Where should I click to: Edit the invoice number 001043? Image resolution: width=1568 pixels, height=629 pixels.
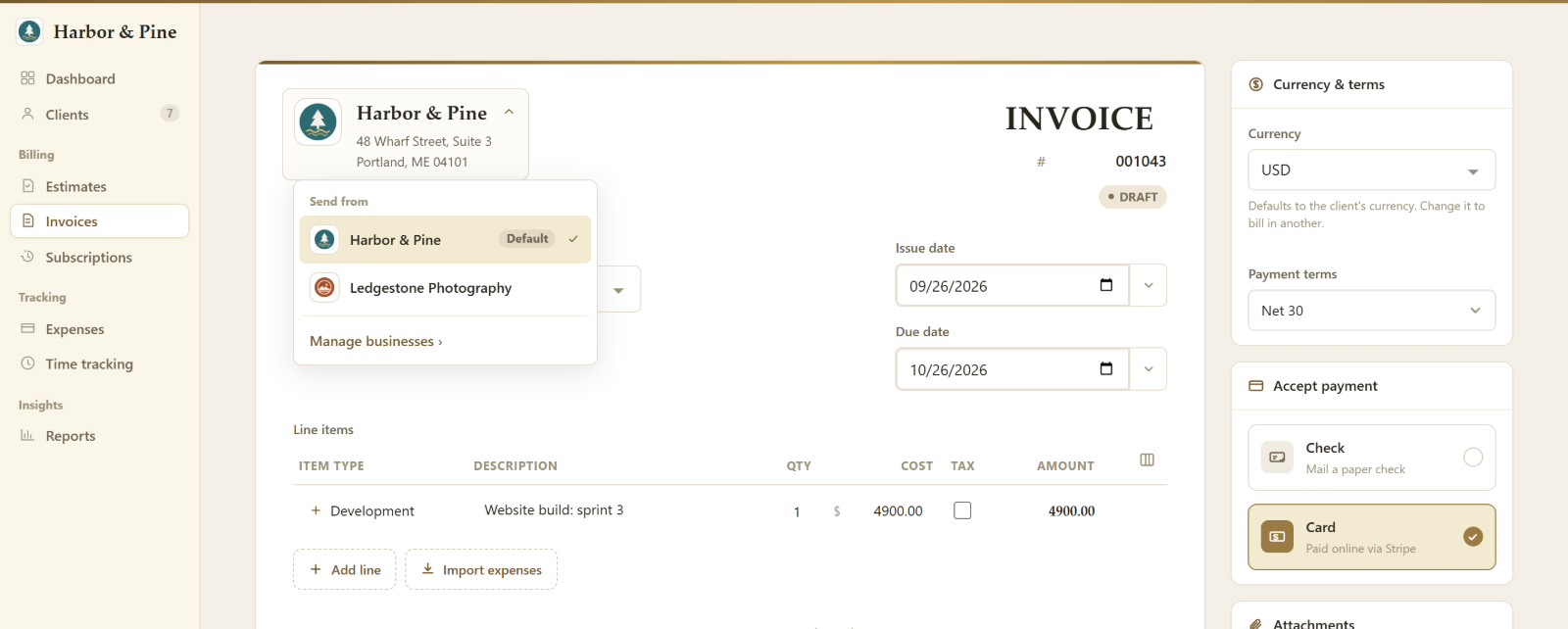[1141, 161]
